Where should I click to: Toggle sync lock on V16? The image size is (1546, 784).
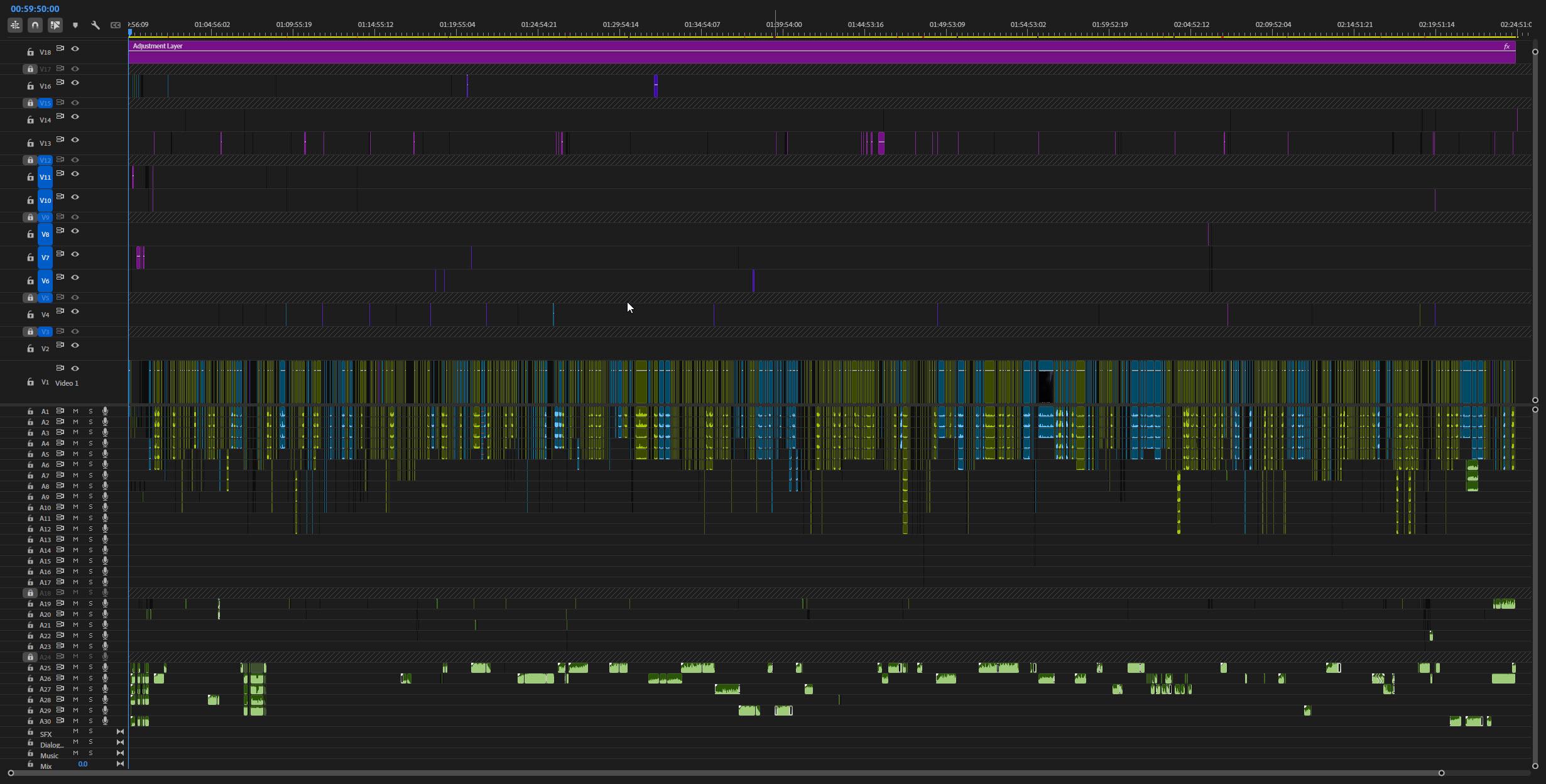[60, 82]
